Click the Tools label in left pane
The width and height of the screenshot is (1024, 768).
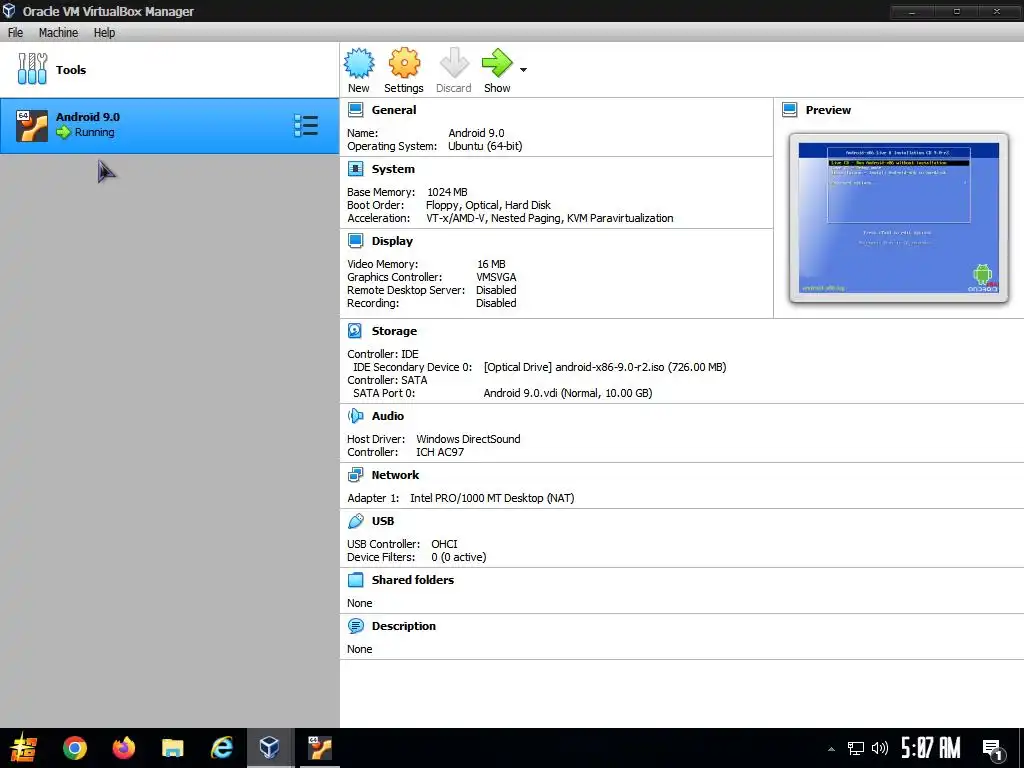(x=71, y=70)
